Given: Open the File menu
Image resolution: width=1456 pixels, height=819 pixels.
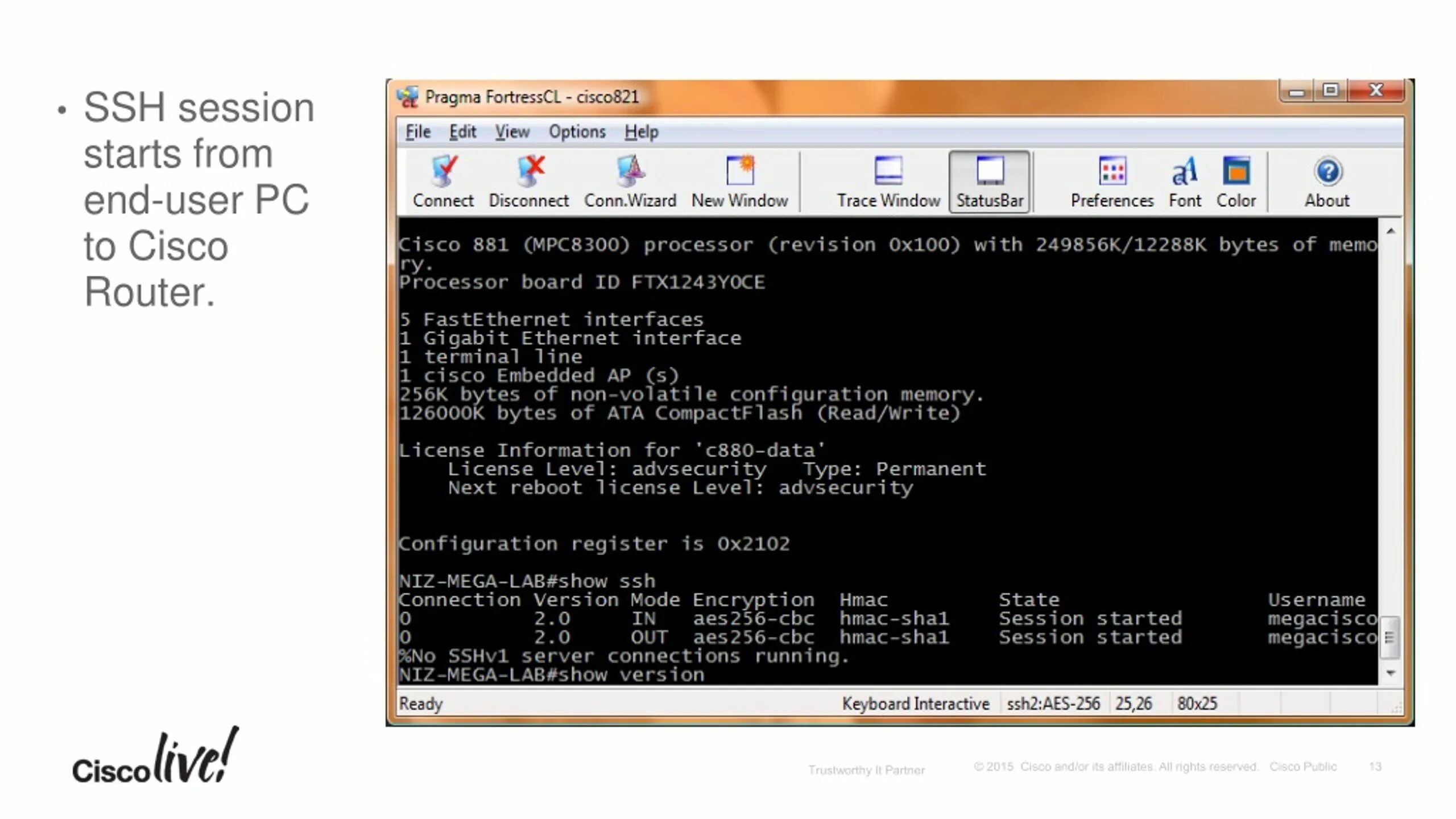Looking at the screenshot, I should pyautogui.click(x=418, y=132).
